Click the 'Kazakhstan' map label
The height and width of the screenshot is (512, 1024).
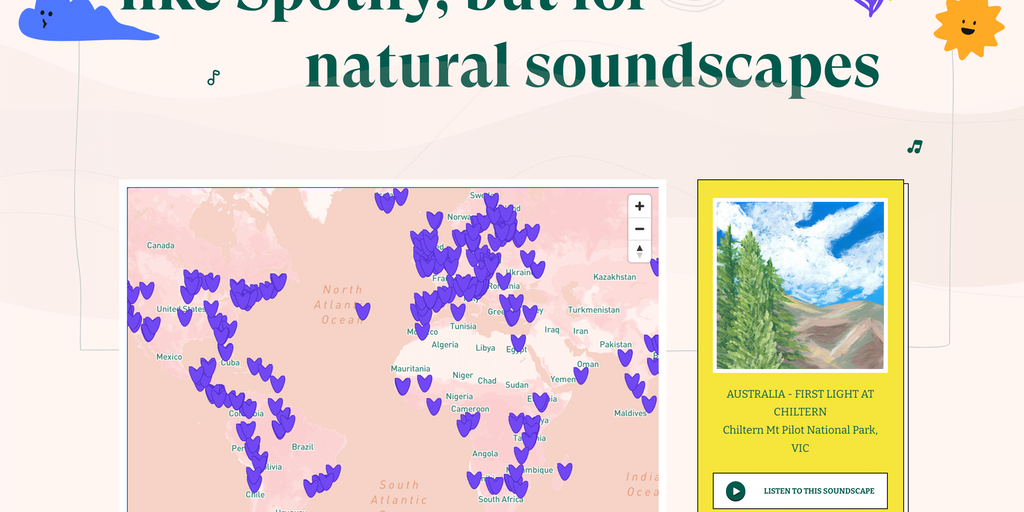pyautogui.click(x=615, y=277)
